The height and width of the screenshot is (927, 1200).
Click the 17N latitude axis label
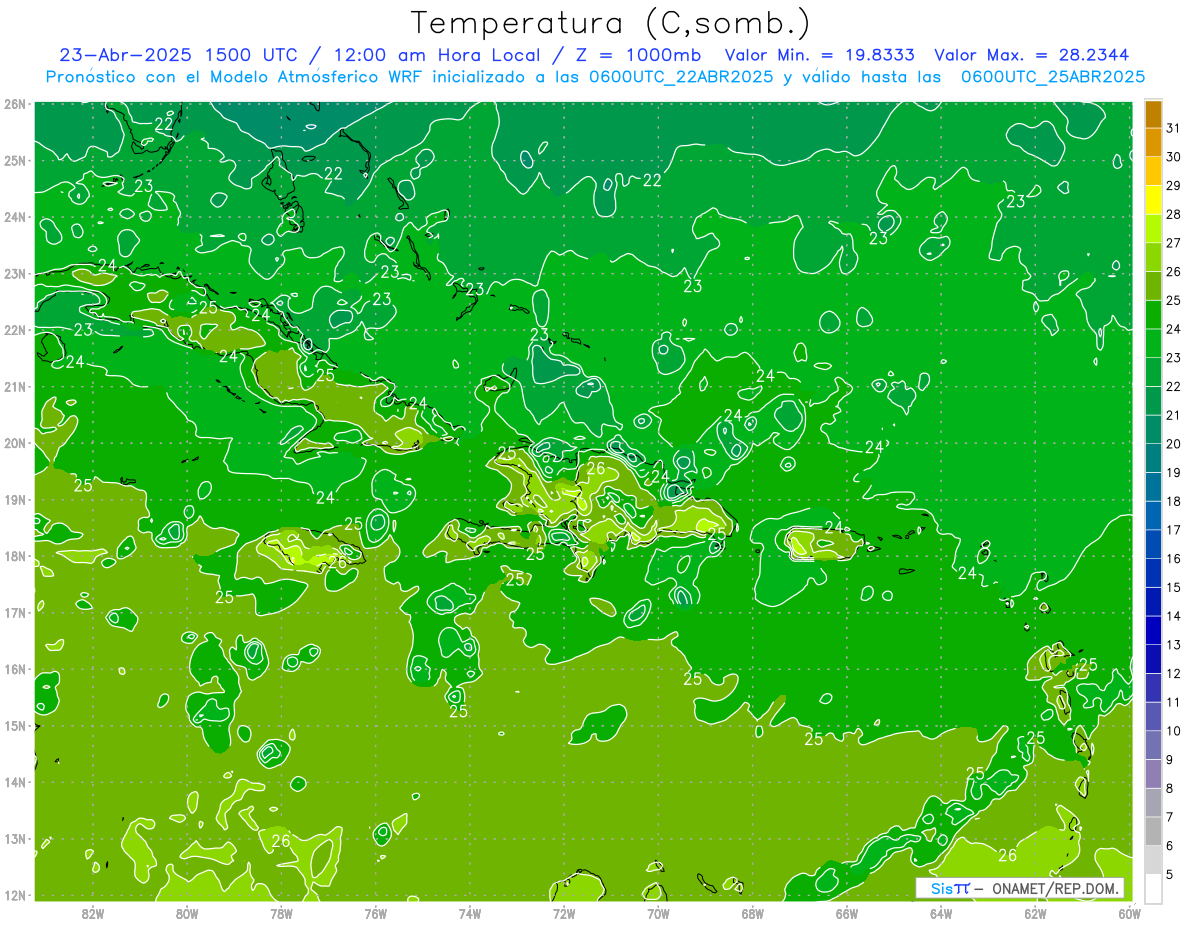[x=15, y=613]
